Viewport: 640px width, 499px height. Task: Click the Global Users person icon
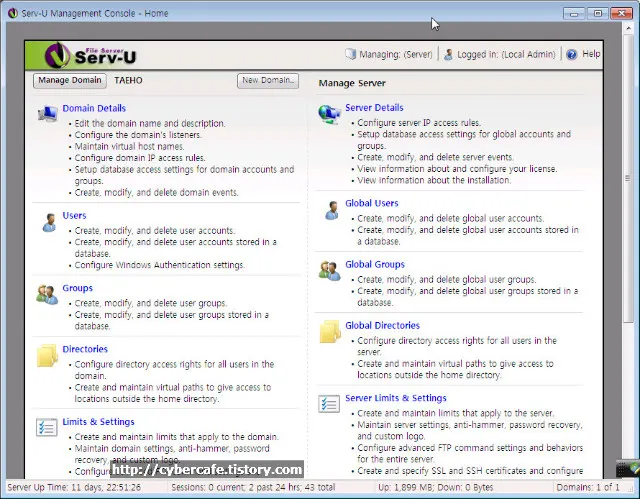click(330, 210)
